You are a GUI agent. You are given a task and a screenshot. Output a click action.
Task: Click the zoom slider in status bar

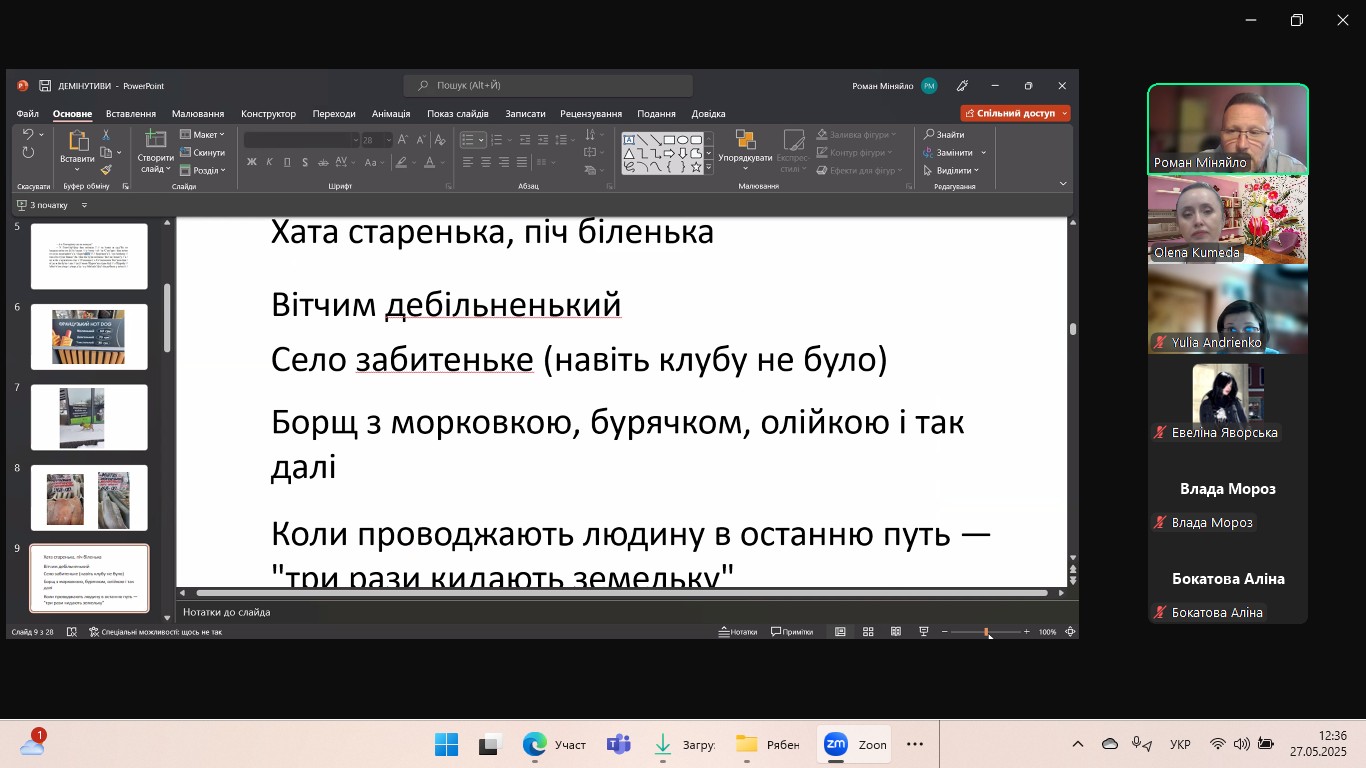click(x=986, y=632)
